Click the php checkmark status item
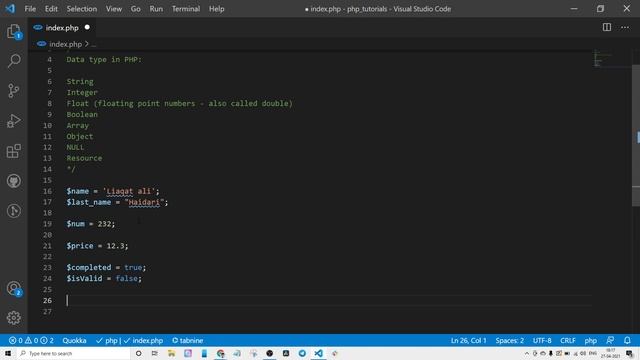 click(x=107, y=340)
